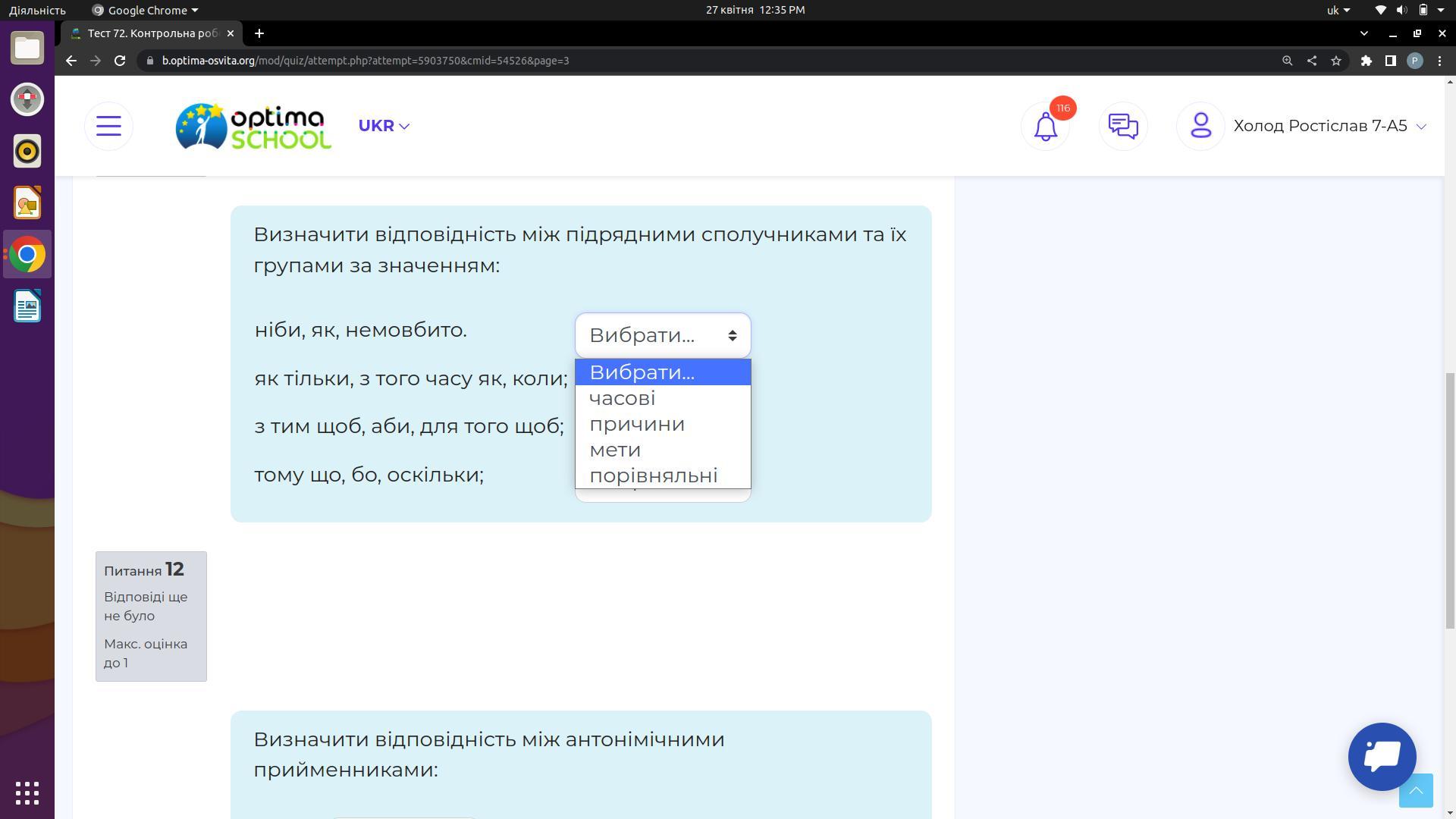Click the Питання 12 info block
The height and width of the screenshot is (819, 1456).
tap(151, 616)
